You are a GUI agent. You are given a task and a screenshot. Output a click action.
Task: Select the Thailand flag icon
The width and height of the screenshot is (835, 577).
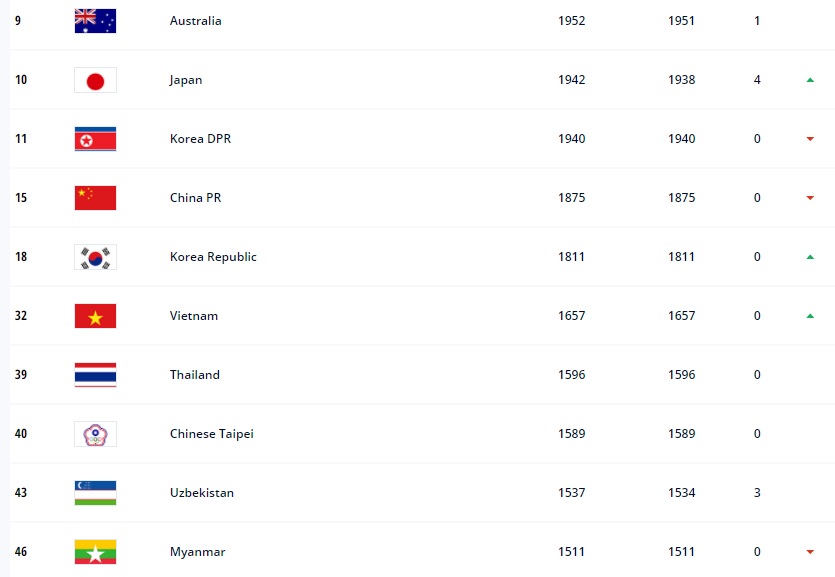95,375
